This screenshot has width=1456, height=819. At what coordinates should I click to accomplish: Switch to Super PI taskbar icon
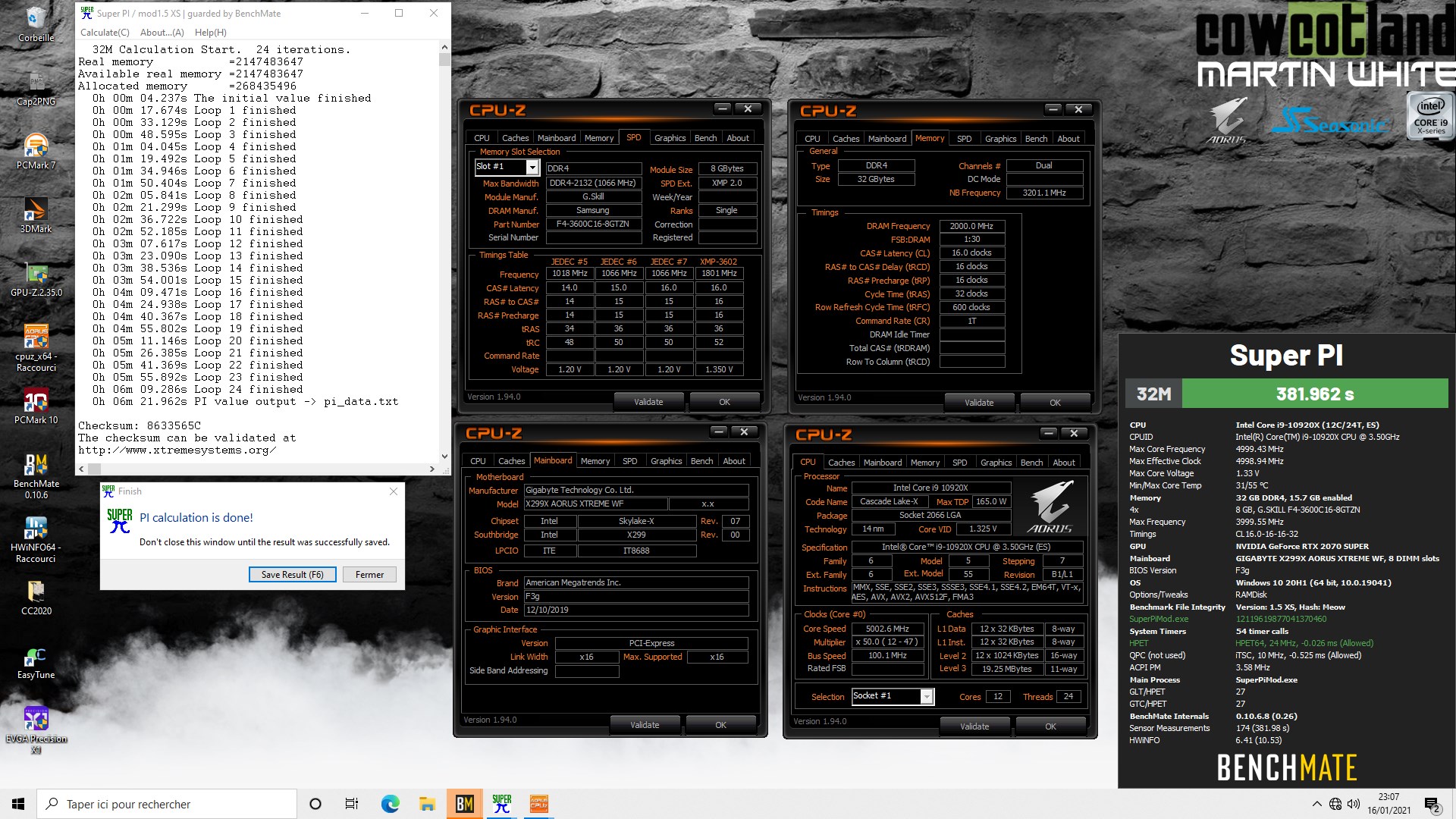tap(501, 804)
